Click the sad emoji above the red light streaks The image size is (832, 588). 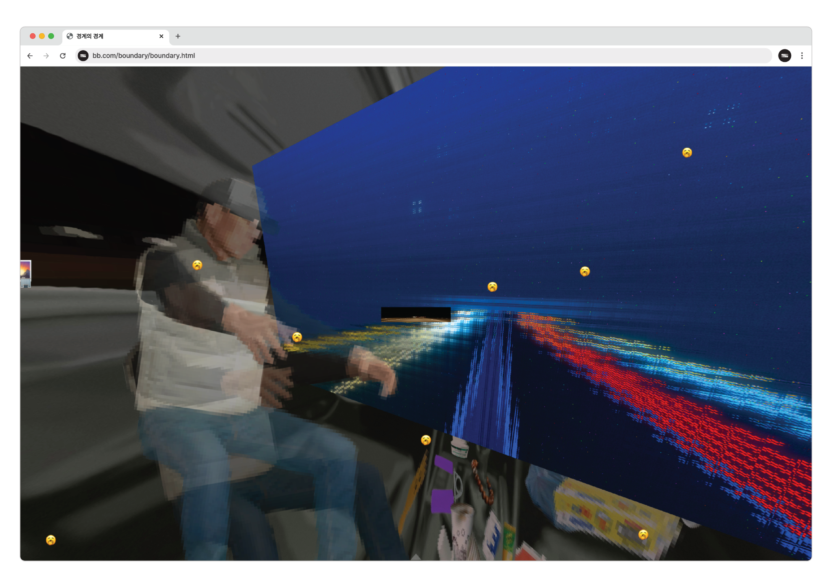[x=585, y=271]
